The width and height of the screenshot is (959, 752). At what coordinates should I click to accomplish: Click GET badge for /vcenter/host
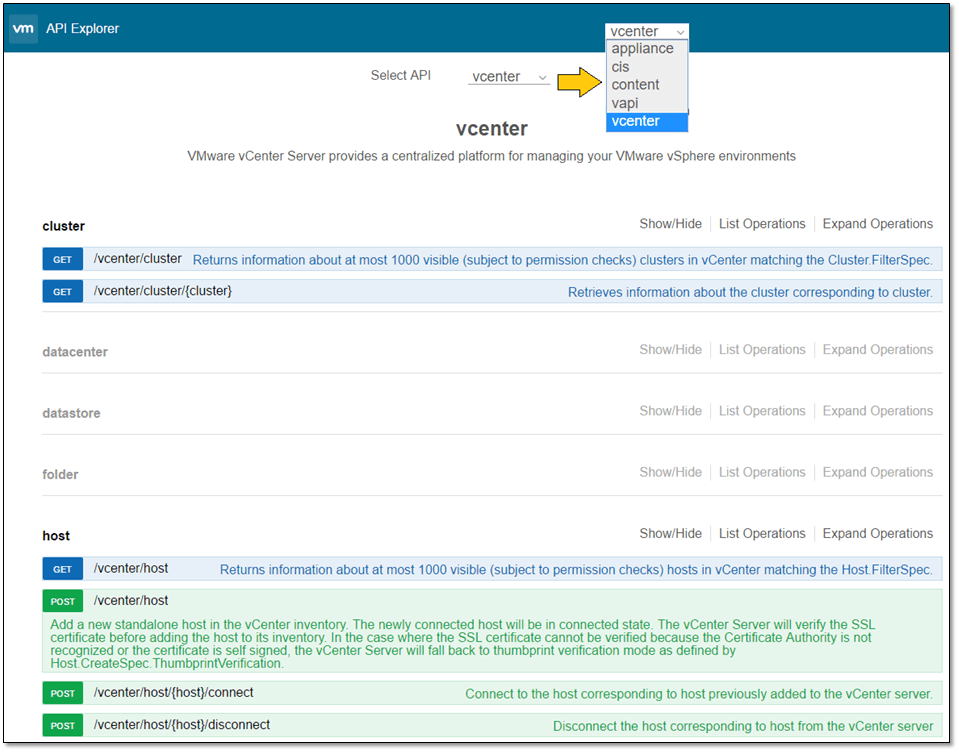(x=62, y=569)
